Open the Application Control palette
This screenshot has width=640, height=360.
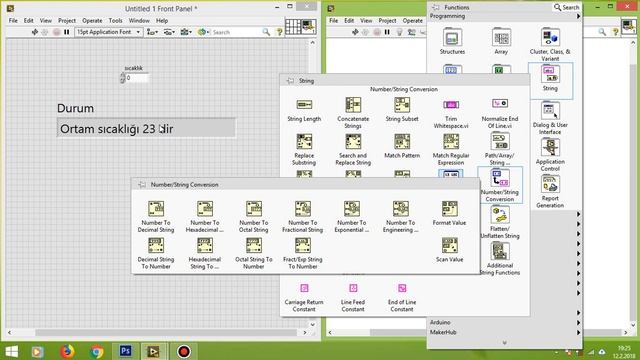[x=550, y=154]
